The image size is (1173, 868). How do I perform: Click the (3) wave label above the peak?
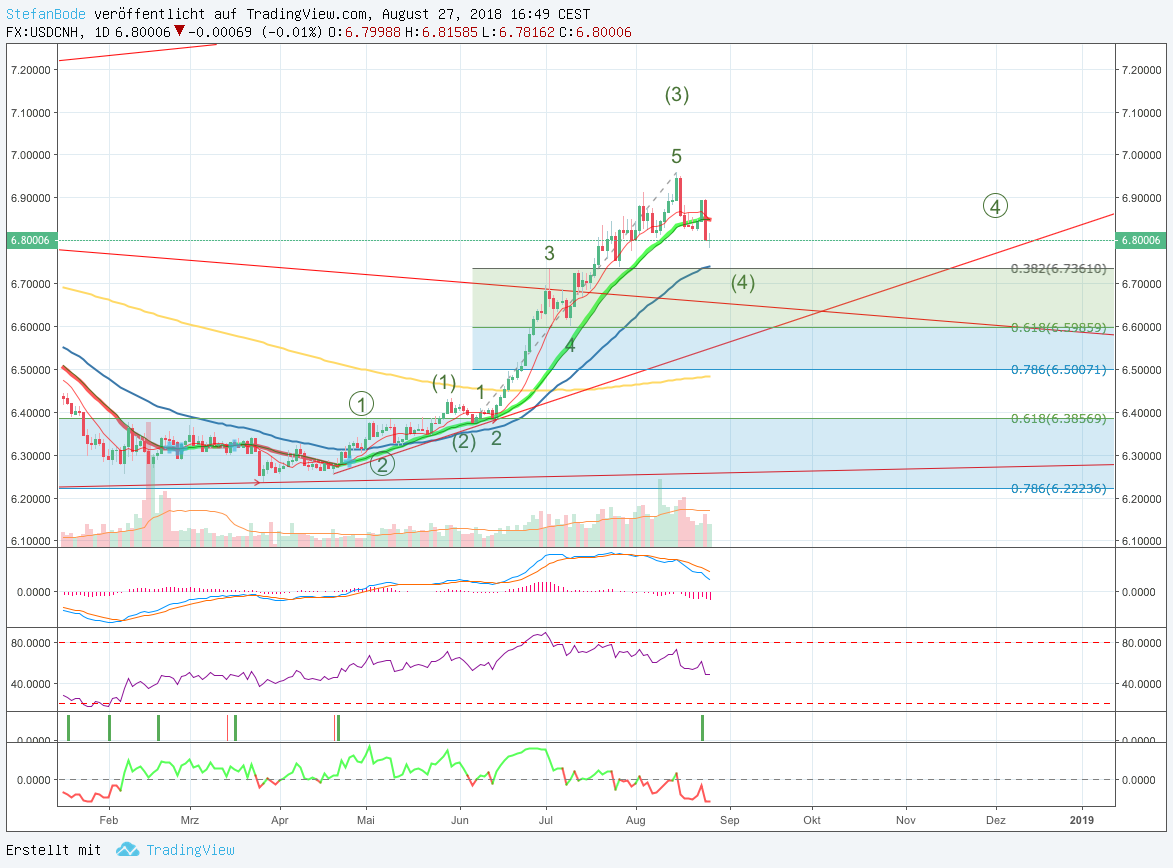click(677, 94)
